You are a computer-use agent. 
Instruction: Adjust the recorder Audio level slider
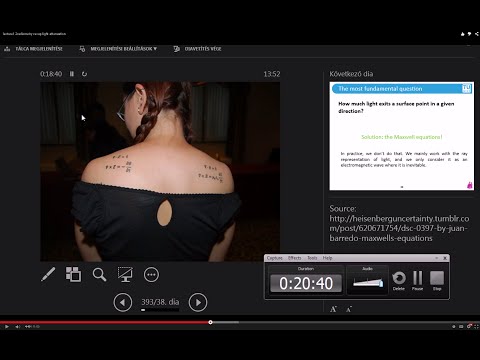click(368, 283)
